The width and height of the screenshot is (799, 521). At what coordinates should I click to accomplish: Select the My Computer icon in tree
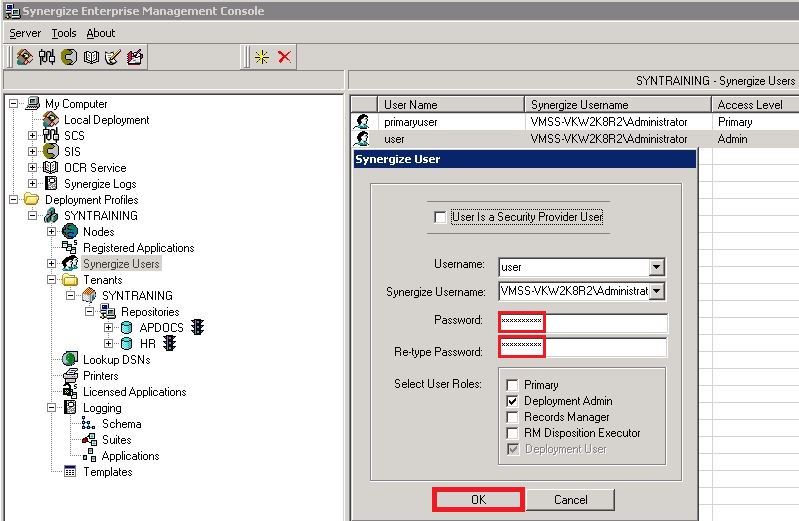coord(33,103)
